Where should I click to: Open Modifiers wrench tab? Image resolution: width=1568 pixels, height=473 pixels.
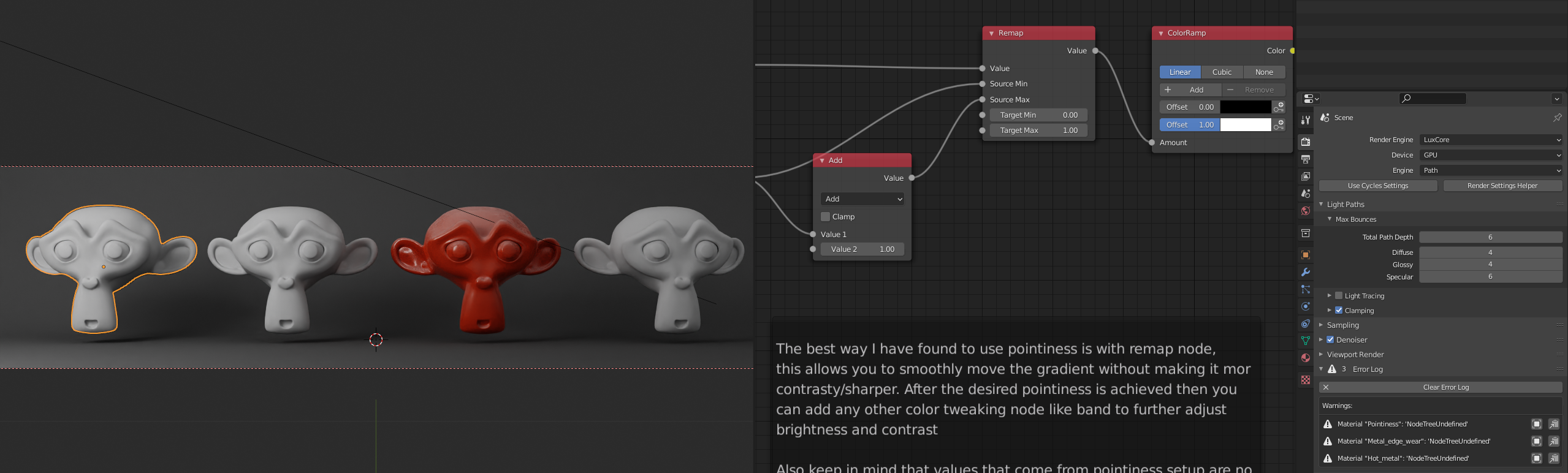click(1306, 272)
